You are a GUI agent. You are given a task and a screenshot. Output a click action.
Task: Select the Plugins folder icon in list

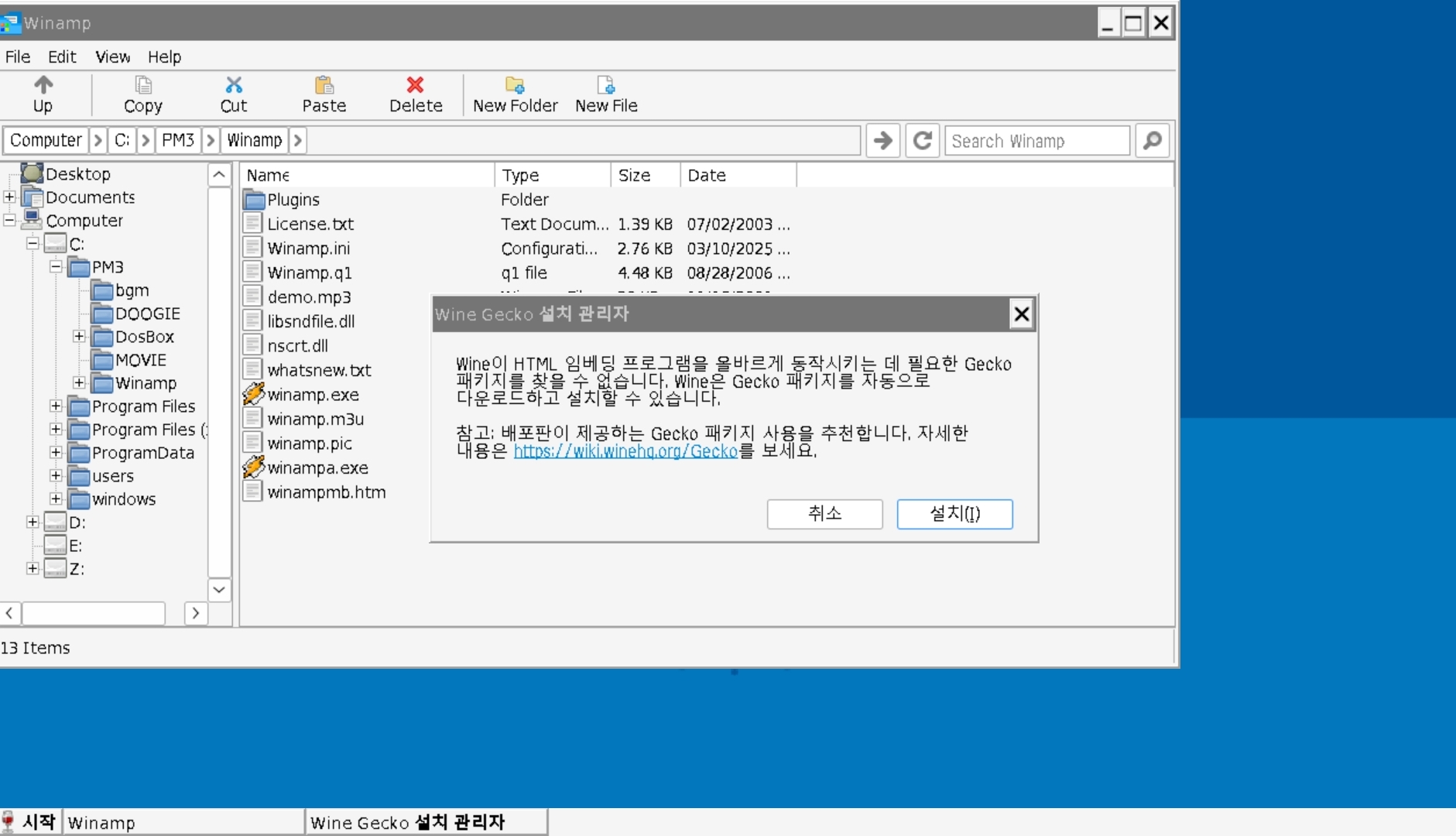[254, 200]
